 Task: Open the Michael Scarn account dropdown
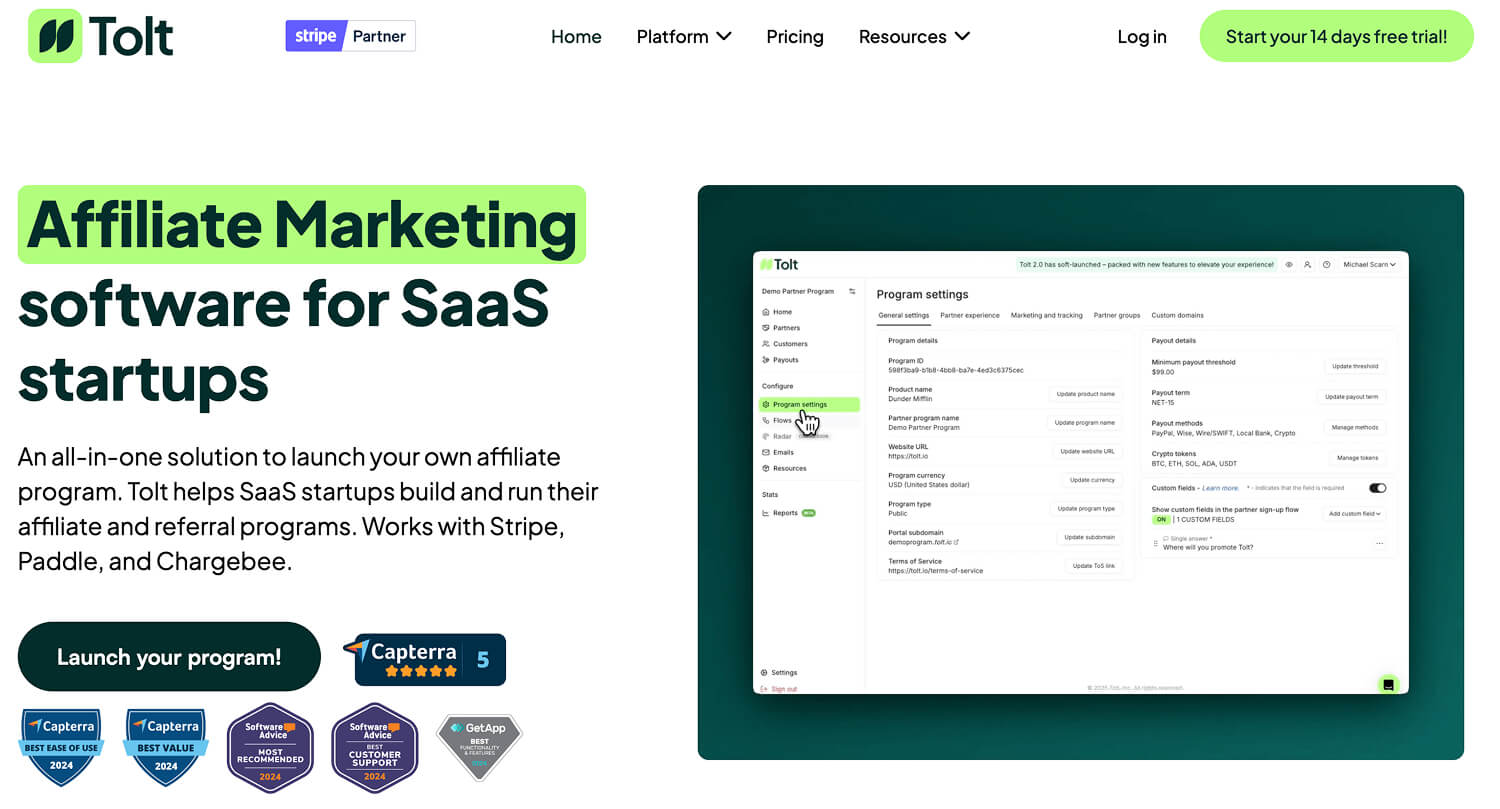[1369, 265]
